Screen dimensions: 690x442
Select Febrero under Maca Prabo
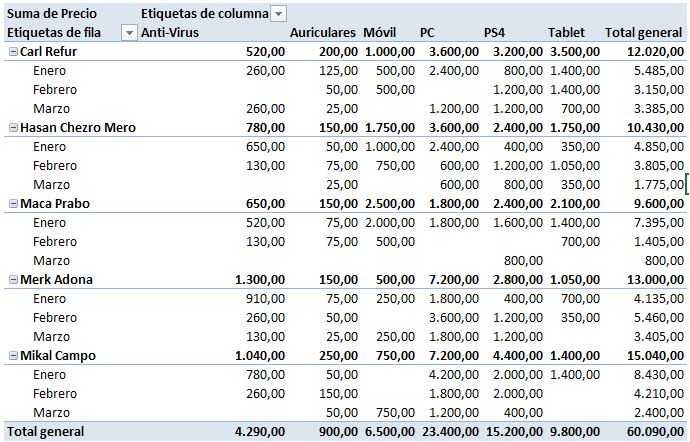pos(55,242)
